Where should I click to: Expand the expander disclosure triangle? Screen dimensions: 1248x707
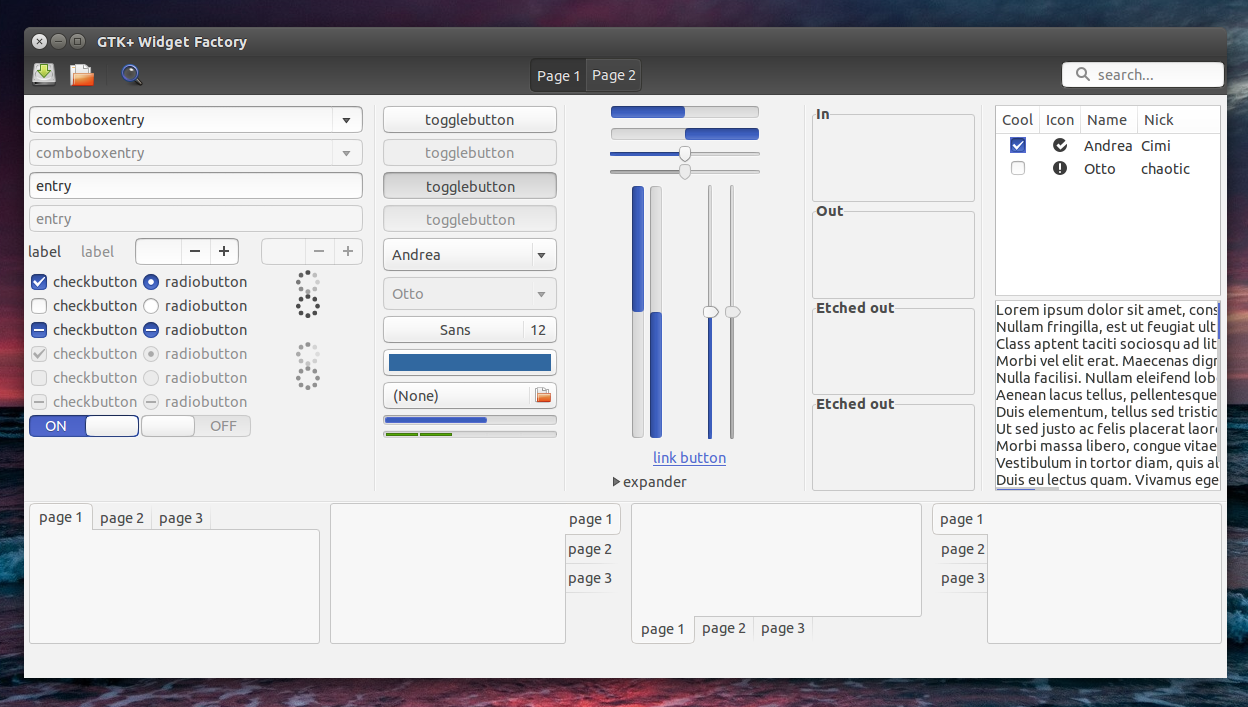point(617,482)
